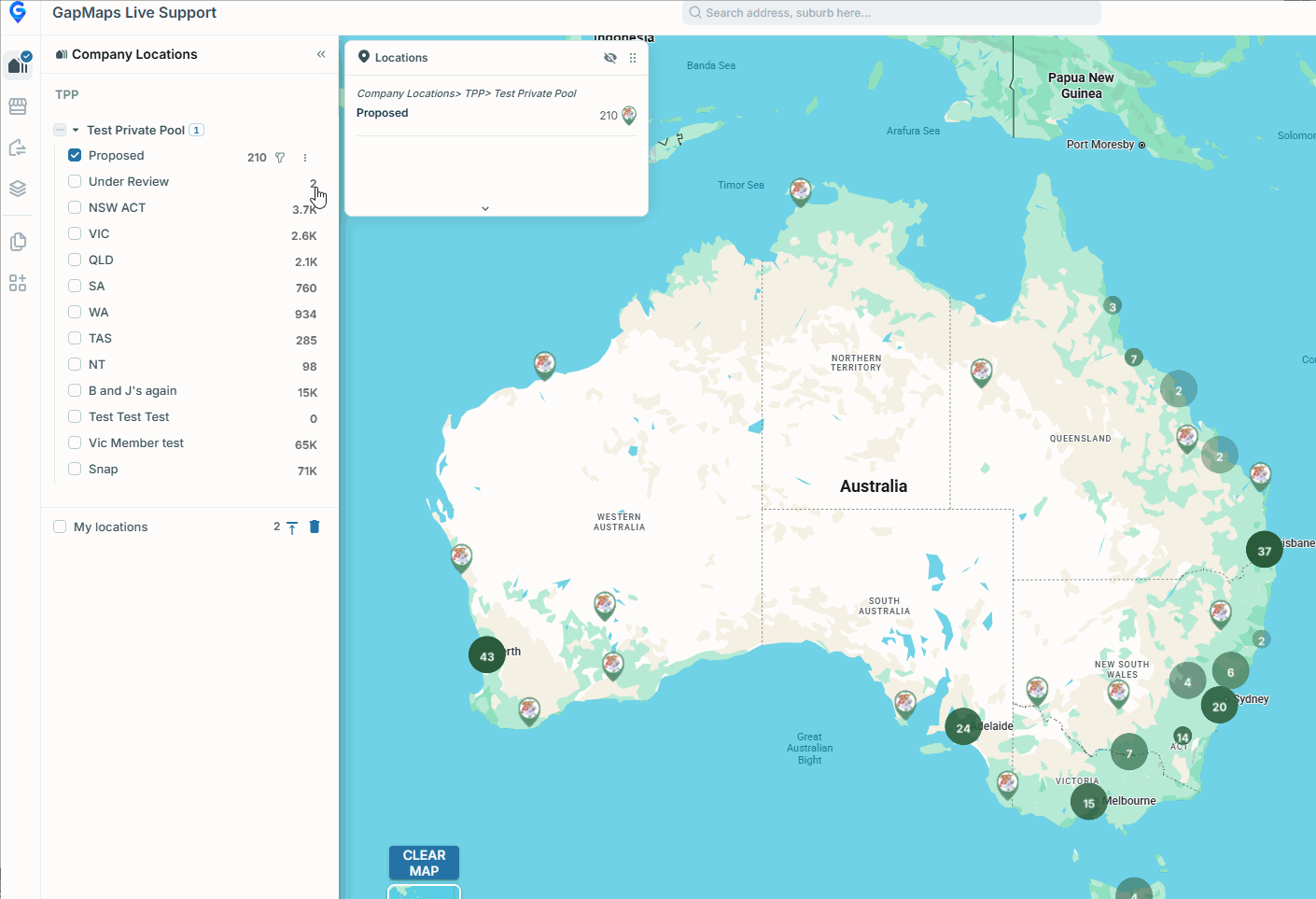The image size is (1316, 899).
Task: Check the TAS layer checkbox
Action: [75, 338]
